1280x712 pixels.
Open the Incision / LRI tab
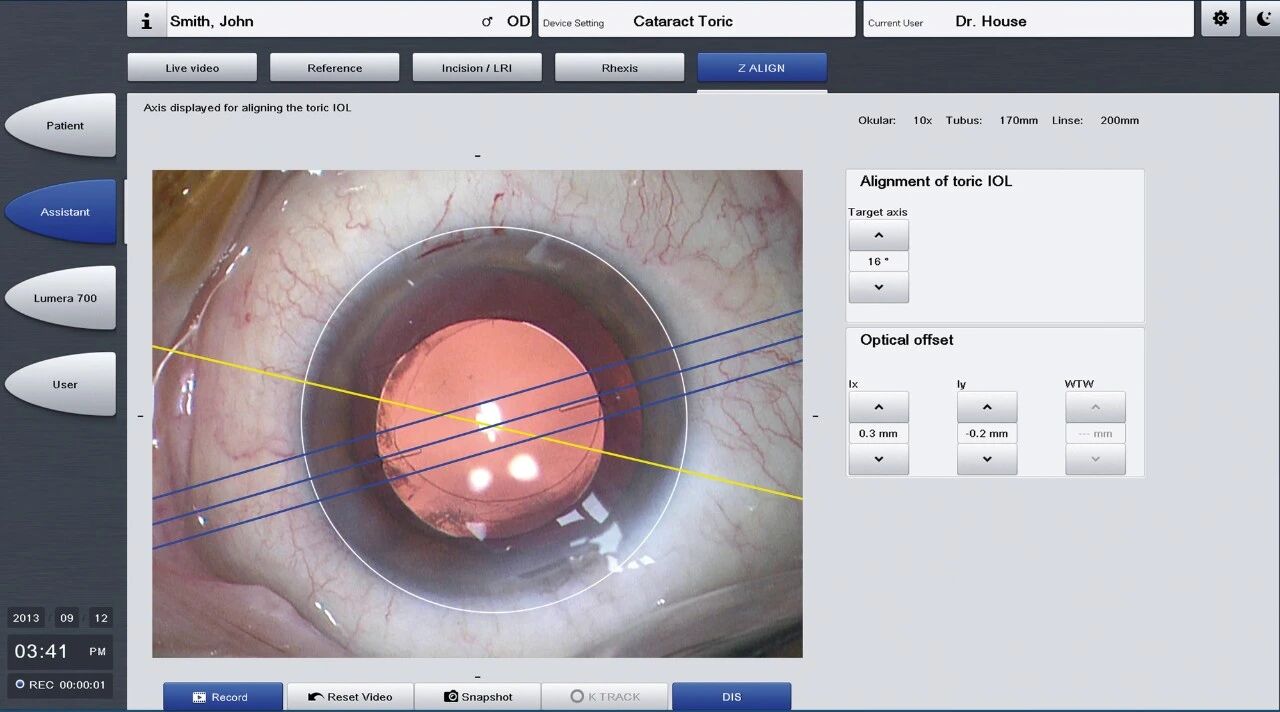pos(477,68)
